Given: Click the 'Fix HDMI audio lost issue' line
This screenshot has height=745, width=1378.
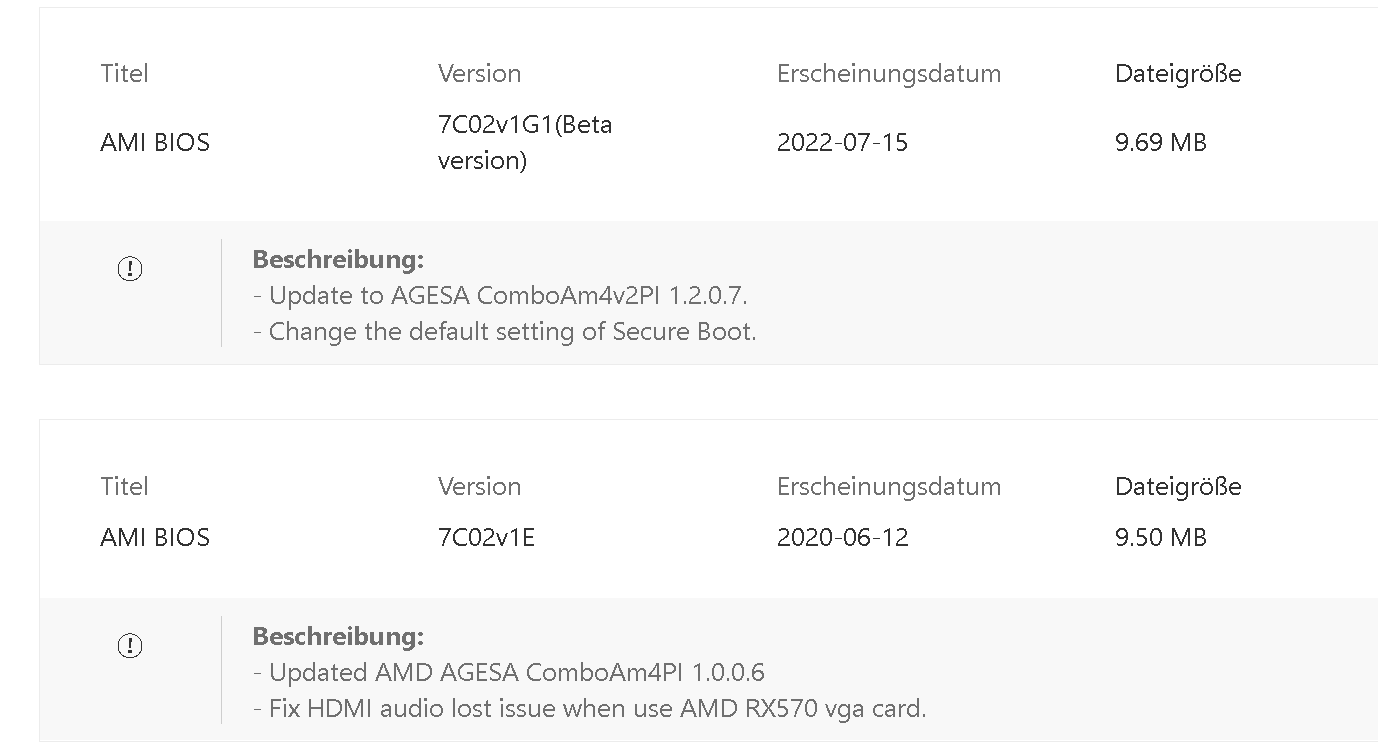Looking at the screenshot, I should pos(590,708).
